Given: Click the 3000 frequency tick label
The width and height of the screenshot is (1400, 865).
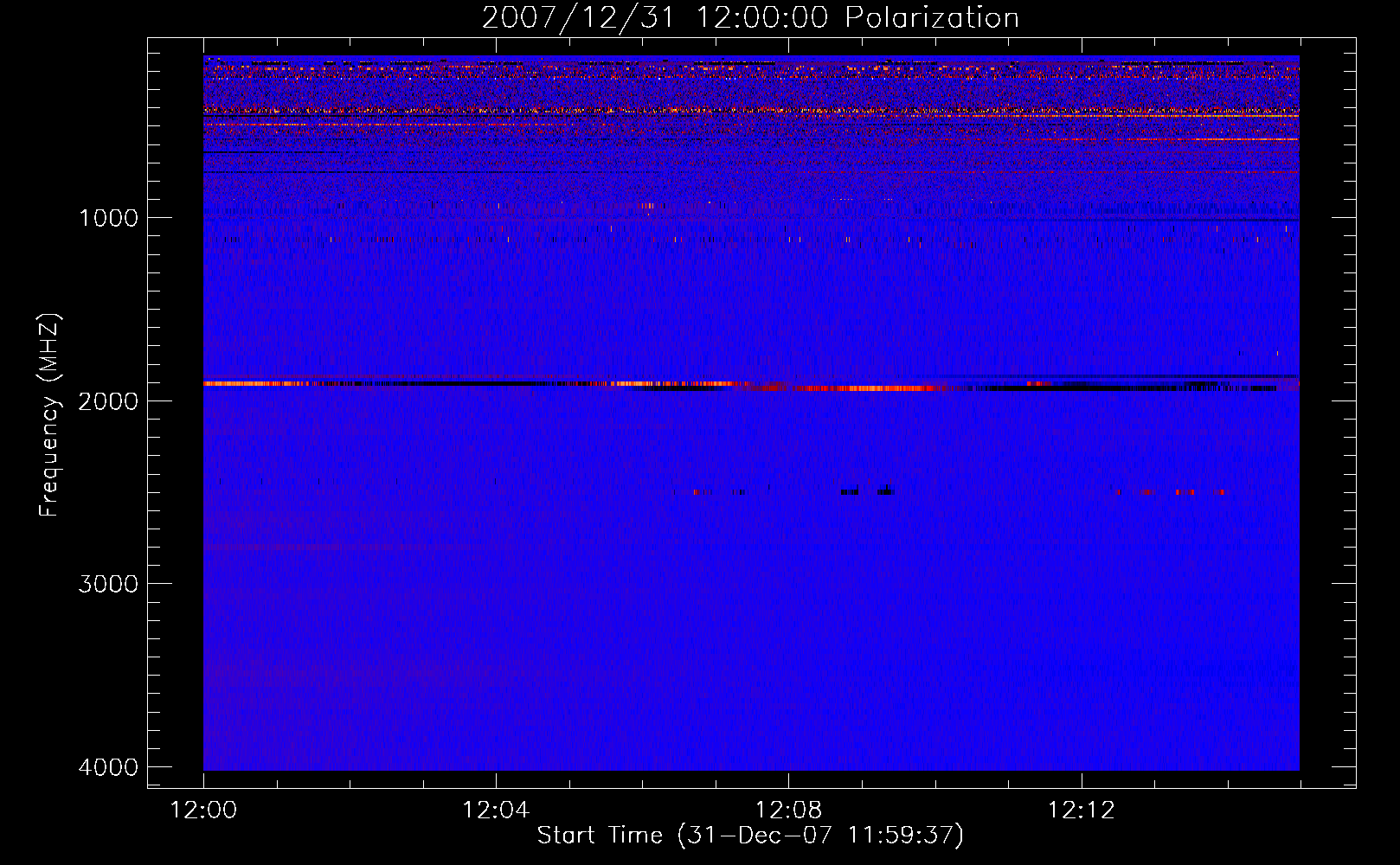Looking at the screenshot, I should coord(108,584).
